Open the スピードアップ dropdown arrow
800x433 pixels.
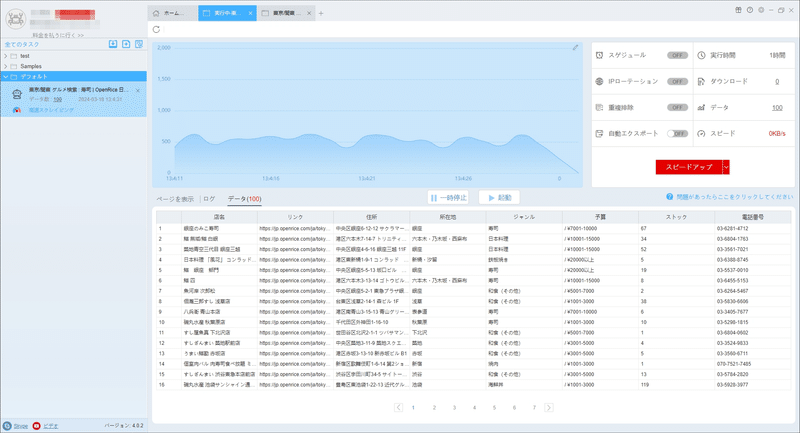point(726,167)
